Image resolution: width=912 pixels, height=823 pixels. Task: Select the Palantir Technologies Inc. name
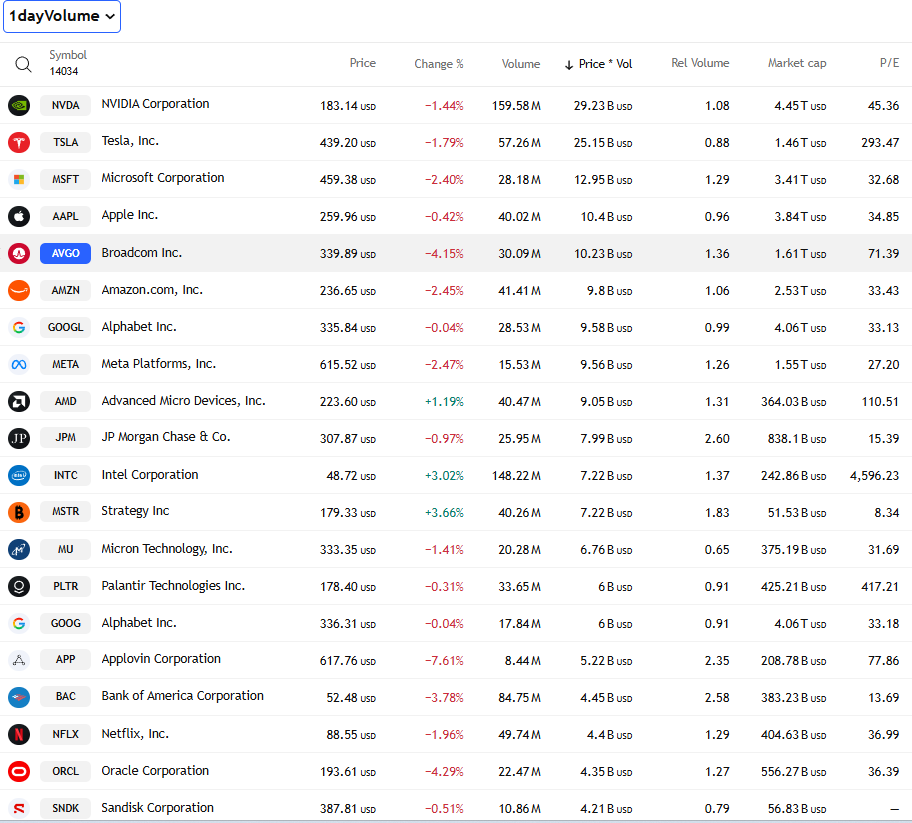173,586
